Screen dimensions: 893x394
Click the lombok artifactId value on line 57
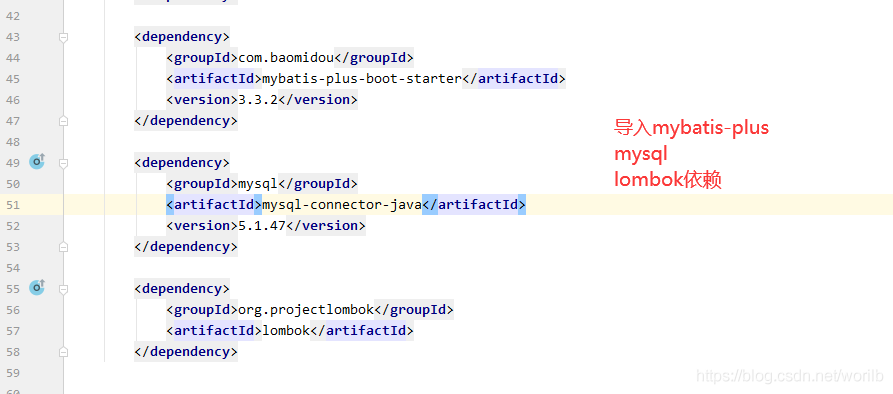pos(286,330)
